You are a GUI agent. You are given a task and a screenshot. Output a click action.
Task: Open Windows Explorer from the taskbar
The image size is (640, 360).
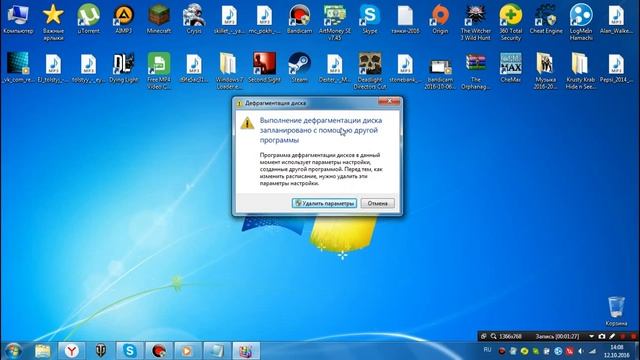(42, 351)
